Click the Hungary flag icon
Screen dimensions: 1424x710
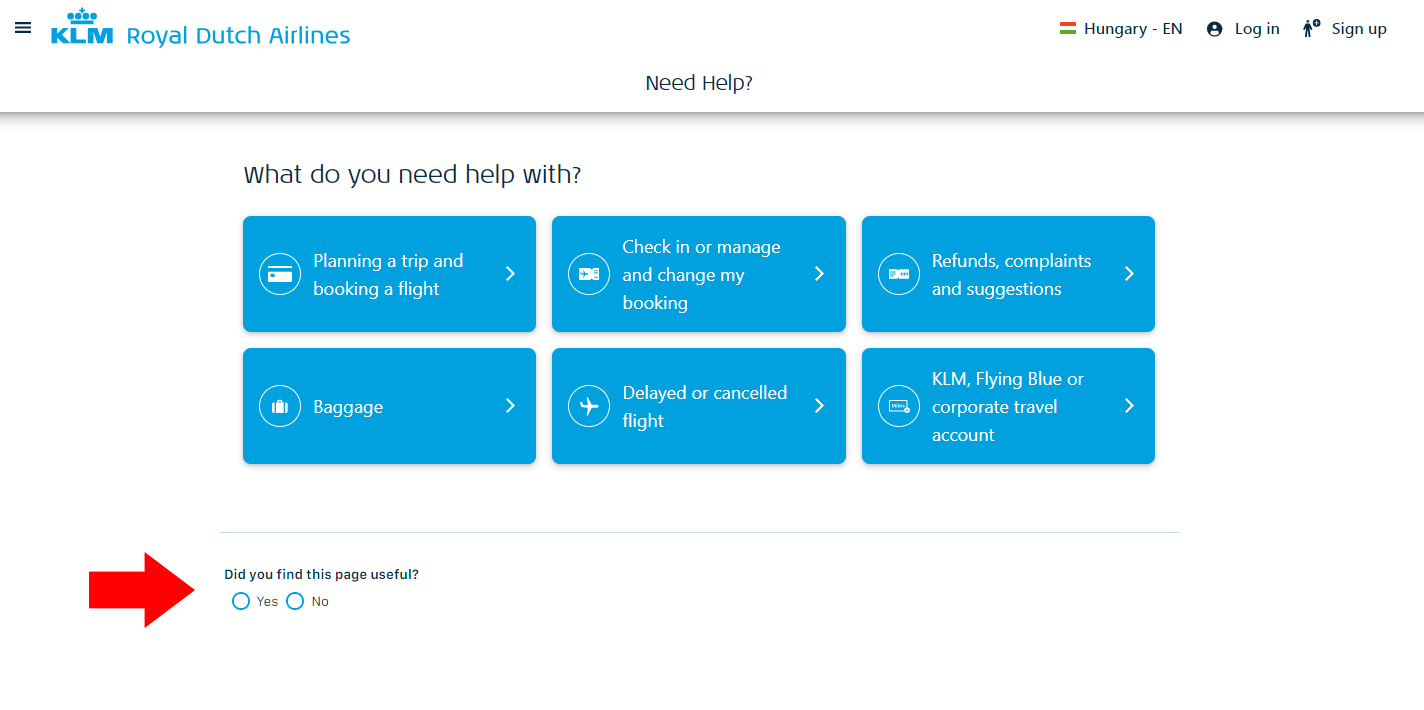point(1068,29)
